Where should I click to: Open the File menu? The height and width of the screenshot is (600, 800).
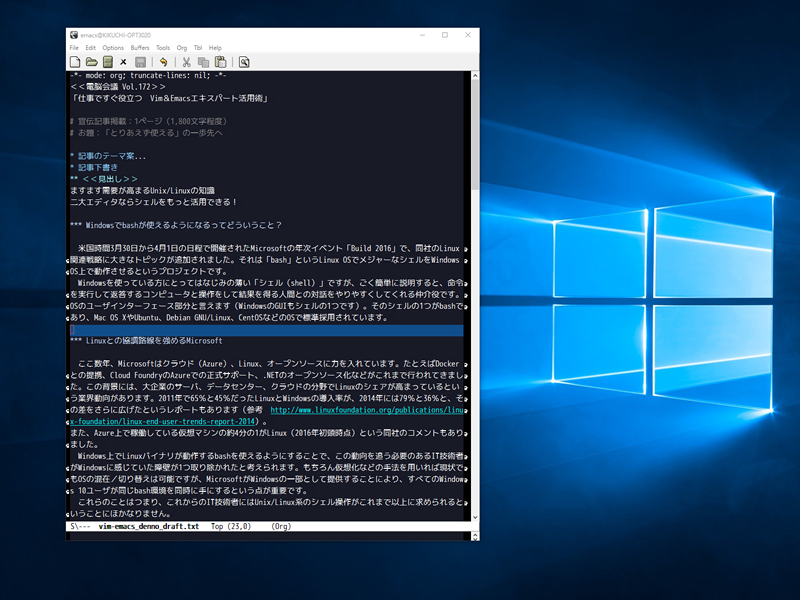(74, 48)
